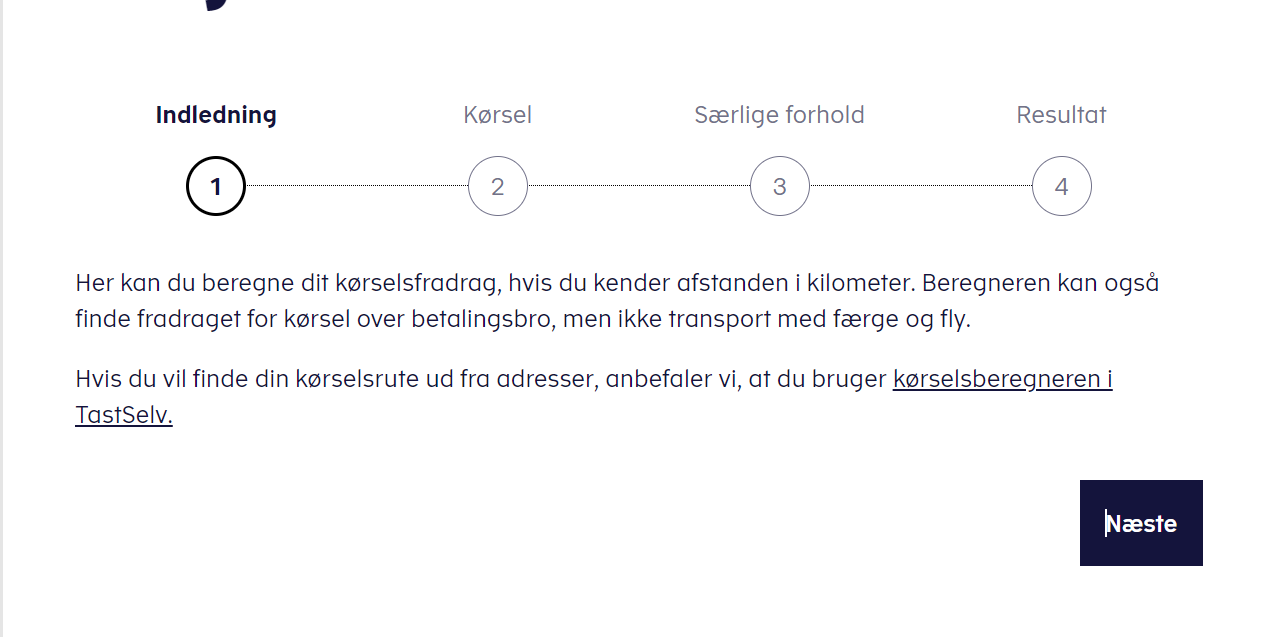The image size is (1272, 637).
Task: Open the kørselsberegneren i link text
Action: 1002,380
